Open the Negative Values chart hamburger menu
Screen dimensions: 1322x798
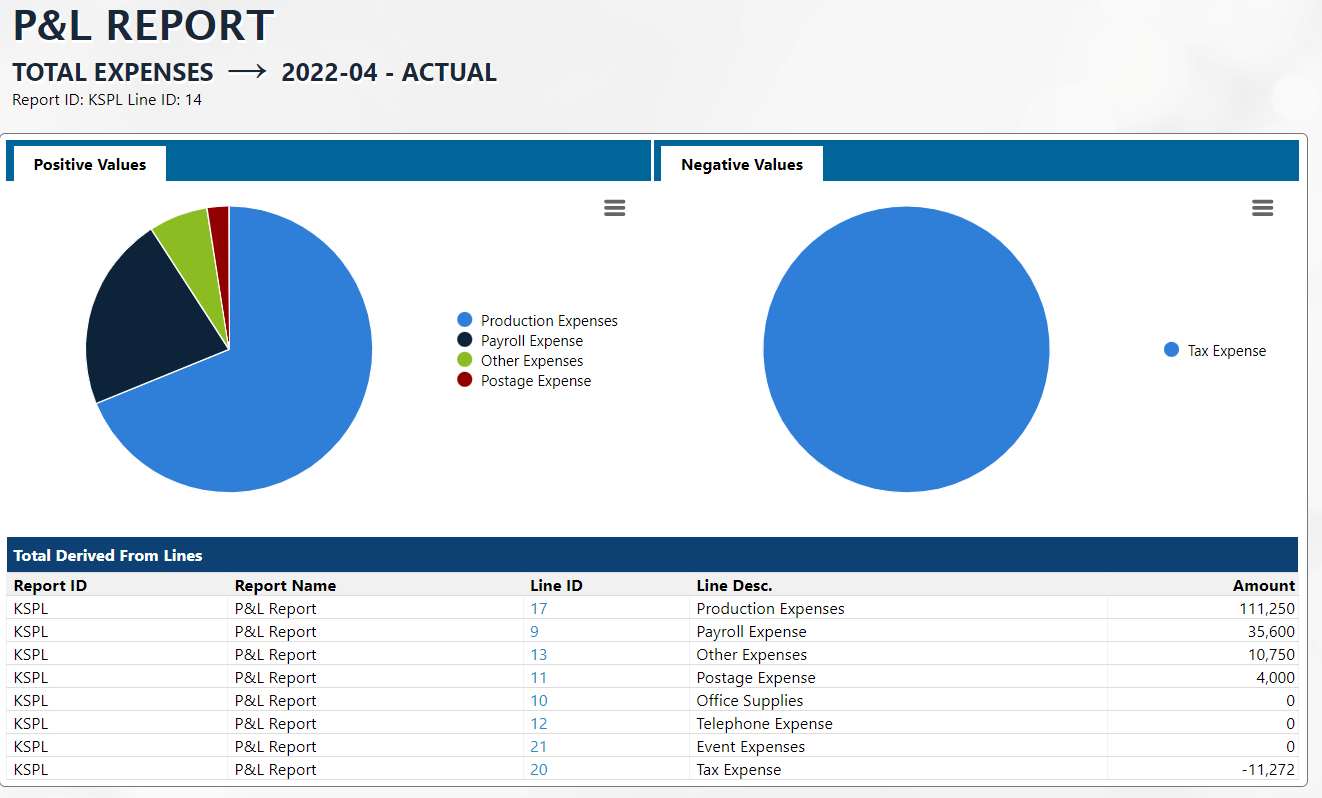click(x=1262, y=208)
